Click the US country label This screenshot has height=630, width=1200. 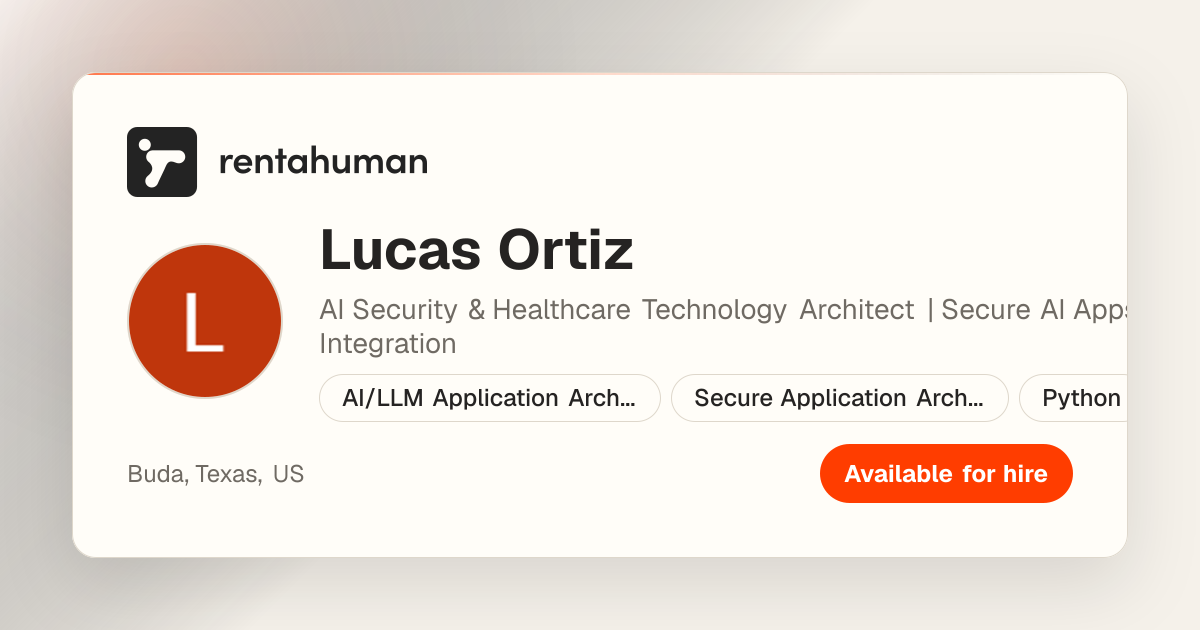(x=288, y=474)
